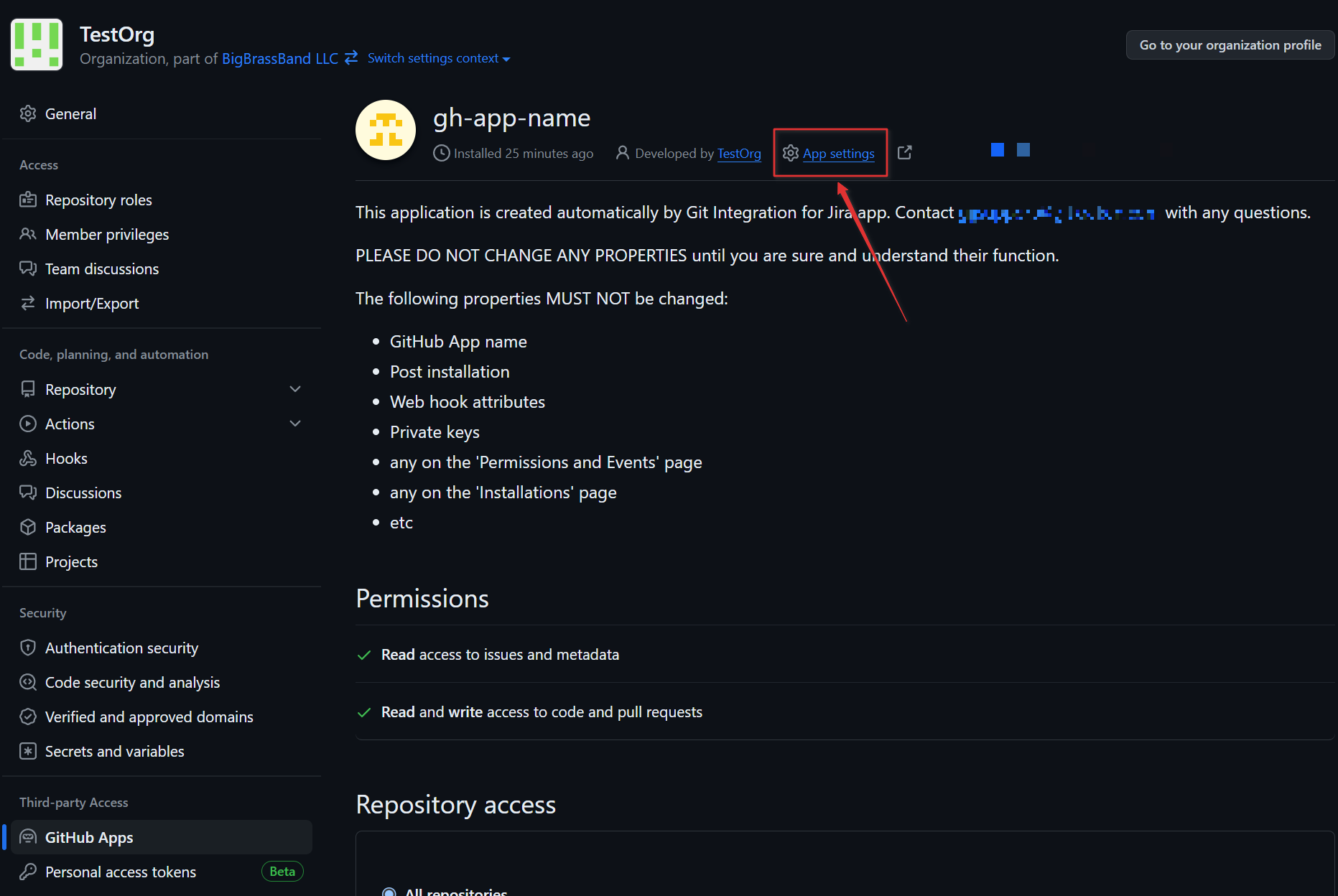This screenshot has width=1338, height=896.
Task: Click the gh-app-name app avatar
Action: [386, 130]
